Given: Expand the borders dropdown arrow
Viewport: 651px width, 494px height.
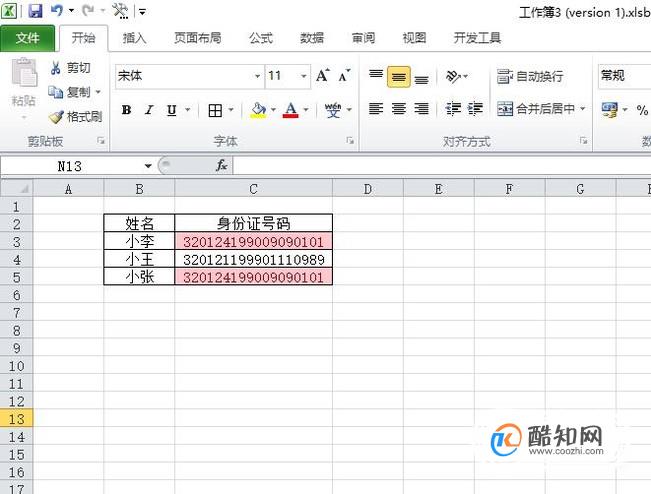Looking at the screenshot, I should coord(231,110).
